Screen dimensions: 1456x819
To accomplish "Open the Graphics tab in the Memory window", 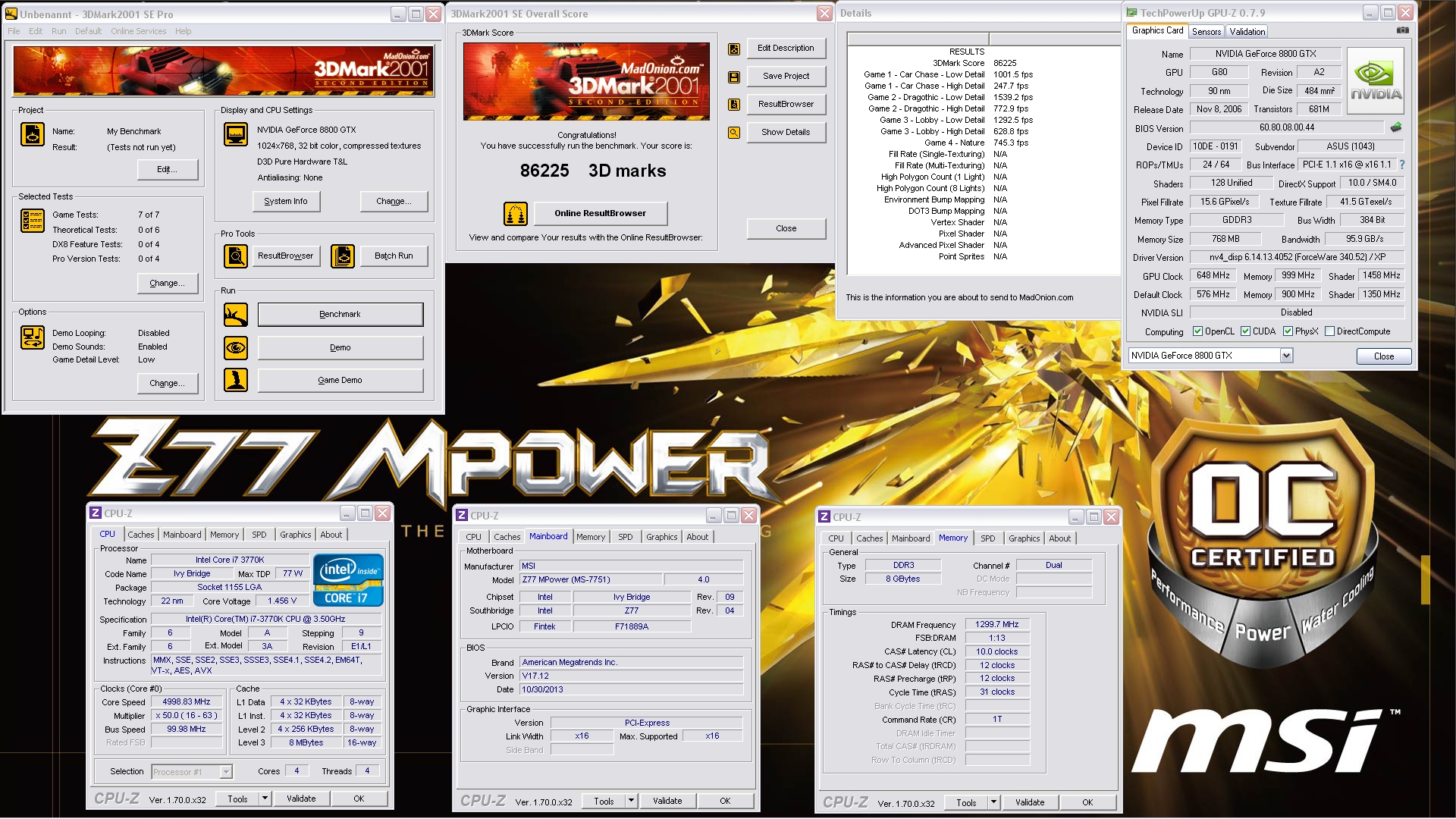I will click(x=1024, y=538).
